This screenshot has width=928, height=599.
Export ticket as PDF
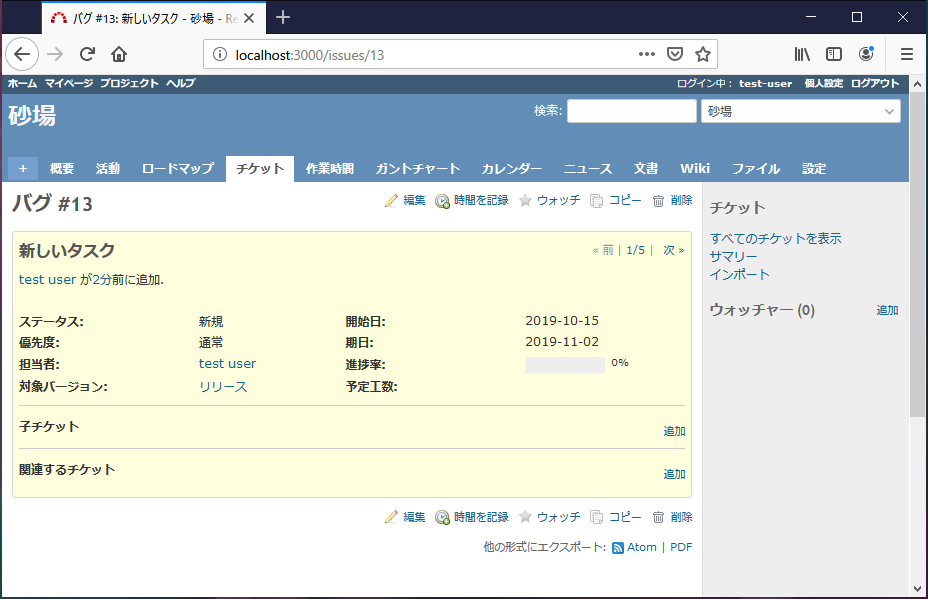coord(681,548)
